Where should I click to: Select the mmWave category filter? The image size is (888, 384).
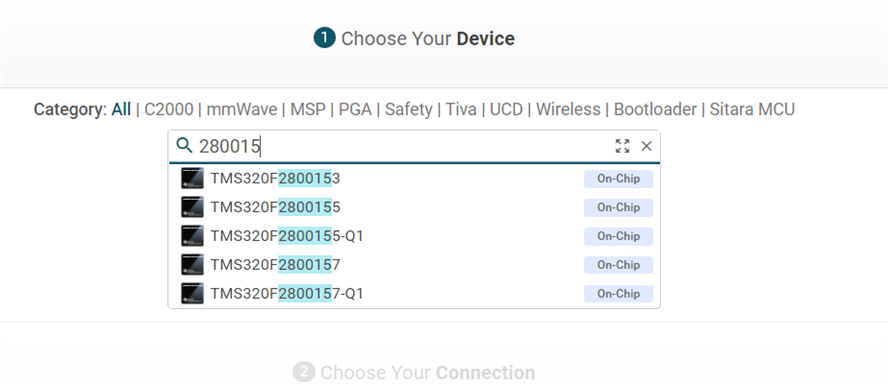[x=242, y=109]
